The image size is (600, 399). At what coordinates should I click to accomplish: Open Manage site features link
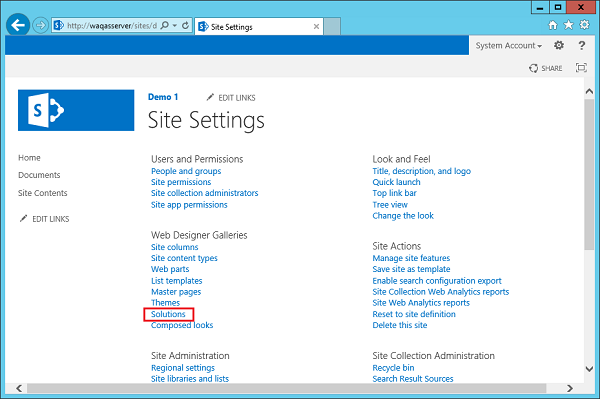point(411,258)
